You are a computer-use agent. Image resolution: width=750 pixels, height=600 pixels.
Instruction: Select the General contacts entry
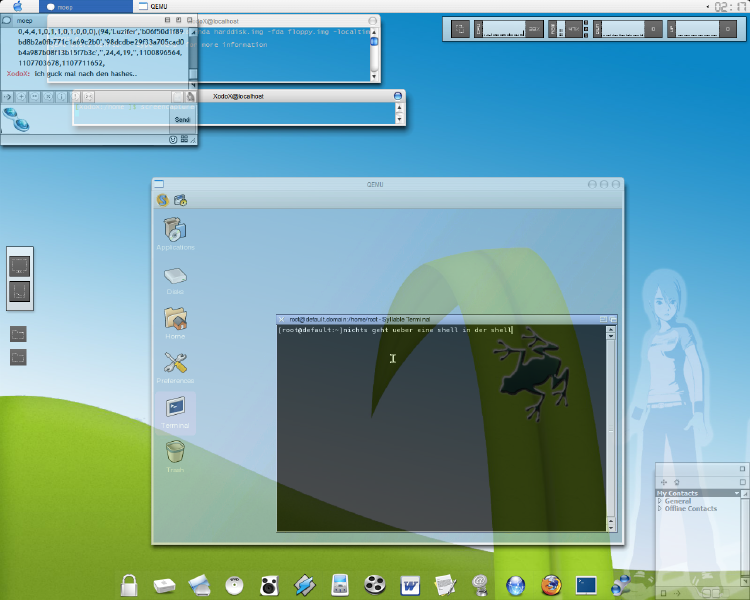677,501
